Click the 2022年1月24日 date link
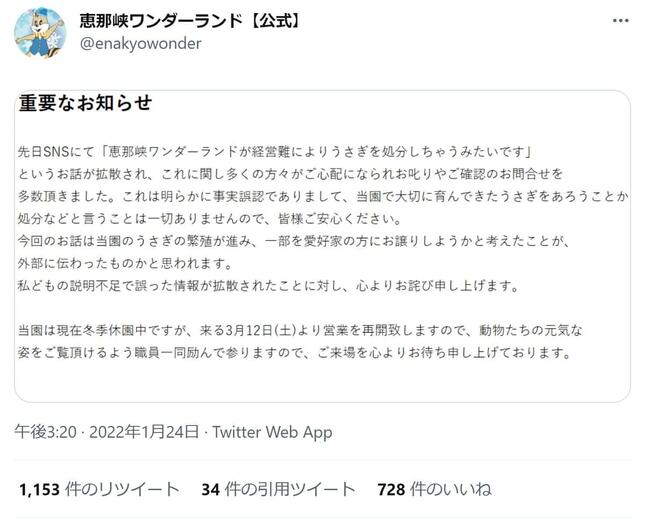The height and width of the screenshot is (518, 645). point(144,432)
